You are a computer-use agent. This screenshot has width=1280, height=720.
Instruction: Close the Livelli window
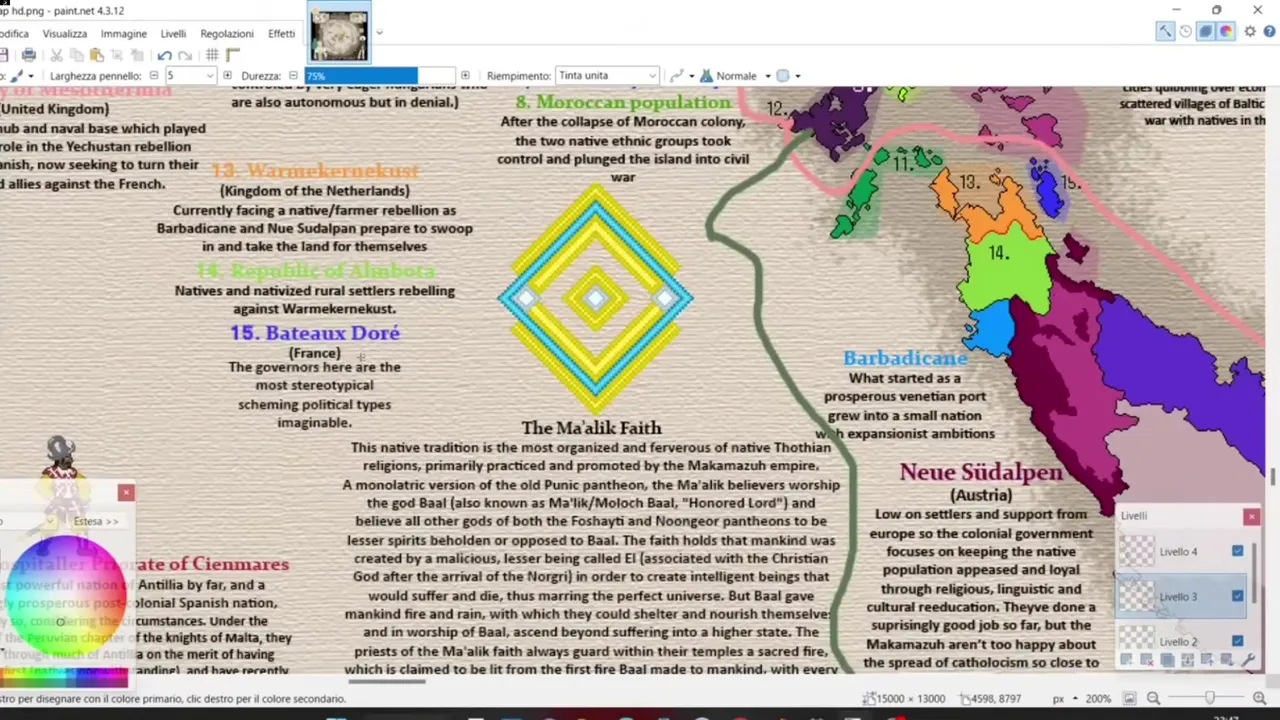[1251, 516]
